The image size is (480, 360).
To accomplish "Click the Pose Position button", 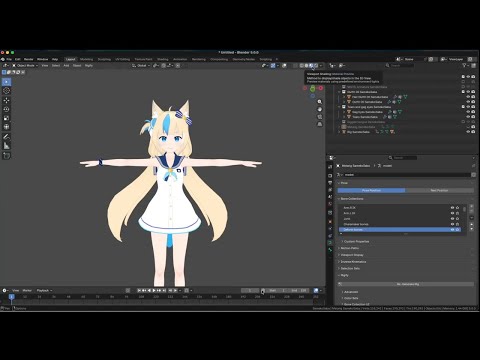I will (371, 190).
